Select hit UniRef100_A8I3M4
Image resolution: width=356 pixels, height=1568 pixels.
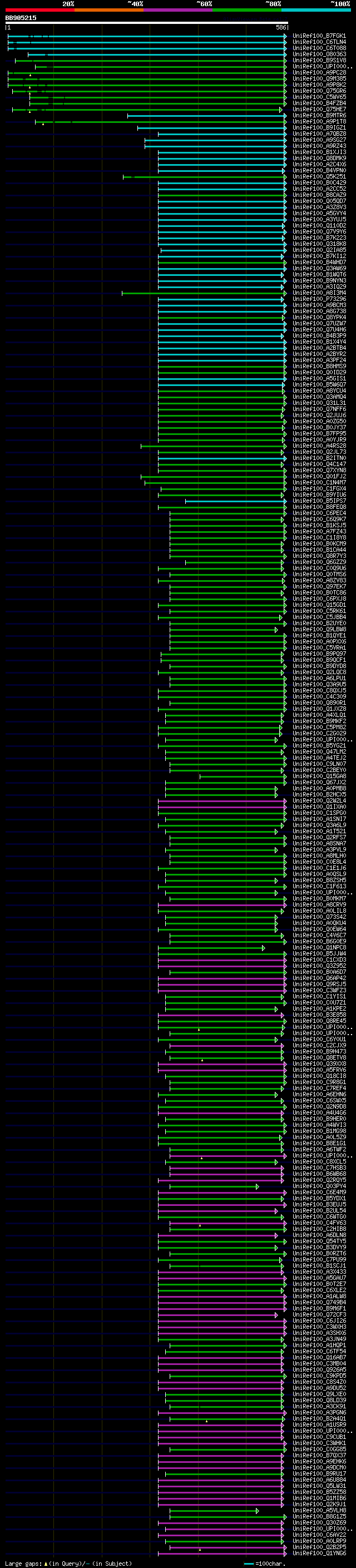click(x=319, y=293)
